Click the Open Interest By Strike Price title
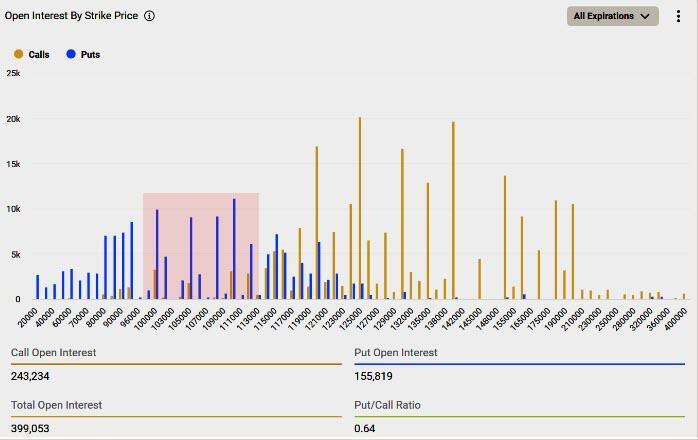Screen dimensions: 698x440 (71, 16)
